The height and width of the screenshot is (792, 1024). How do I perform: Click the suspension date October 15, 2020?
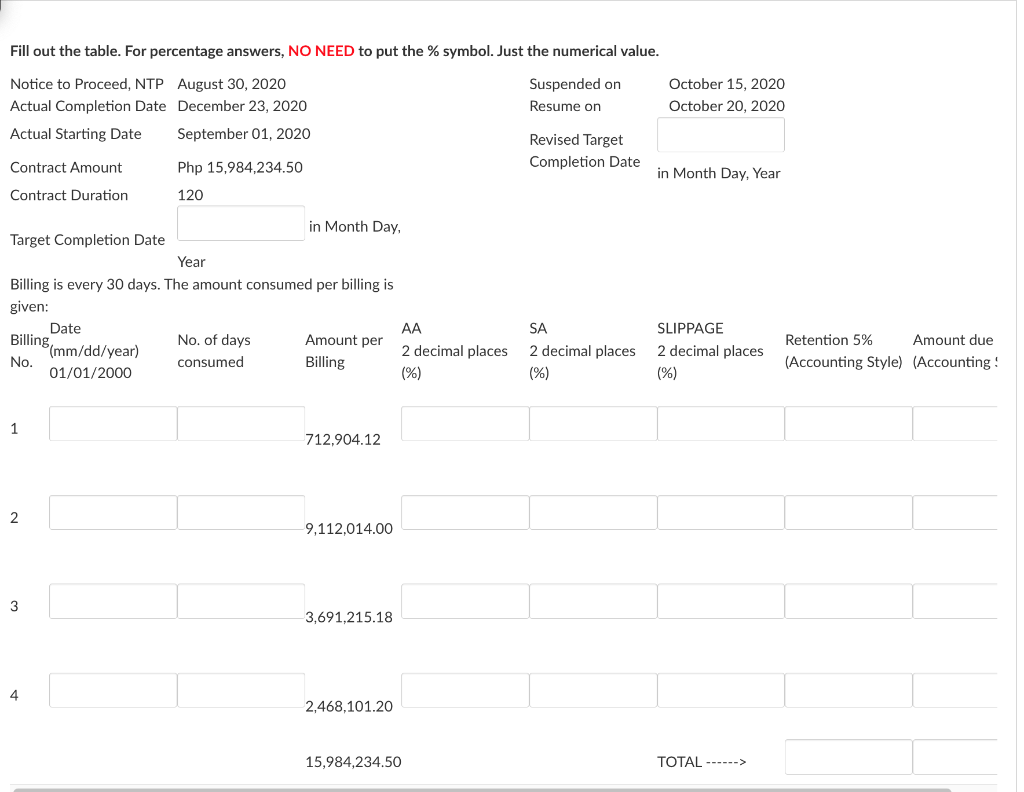[x=726, y=84]
